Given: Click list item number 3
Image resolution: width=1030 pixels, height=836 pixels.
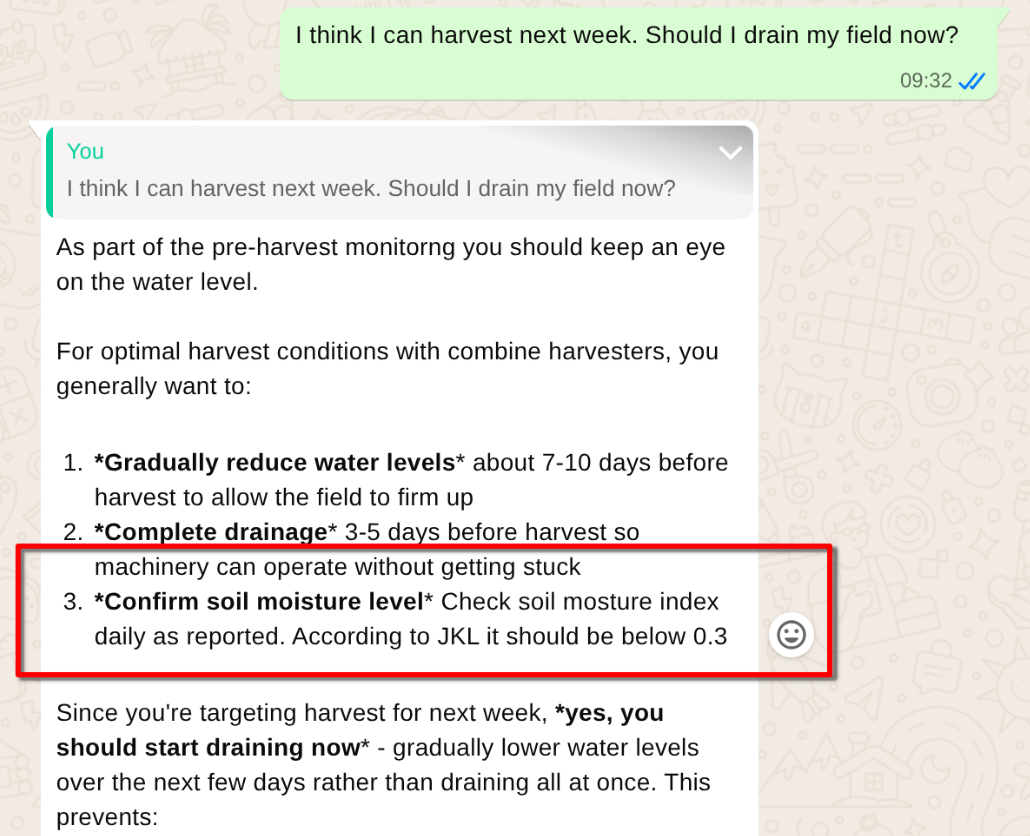Looking at the screenshot, I should [x=68, y=601].
